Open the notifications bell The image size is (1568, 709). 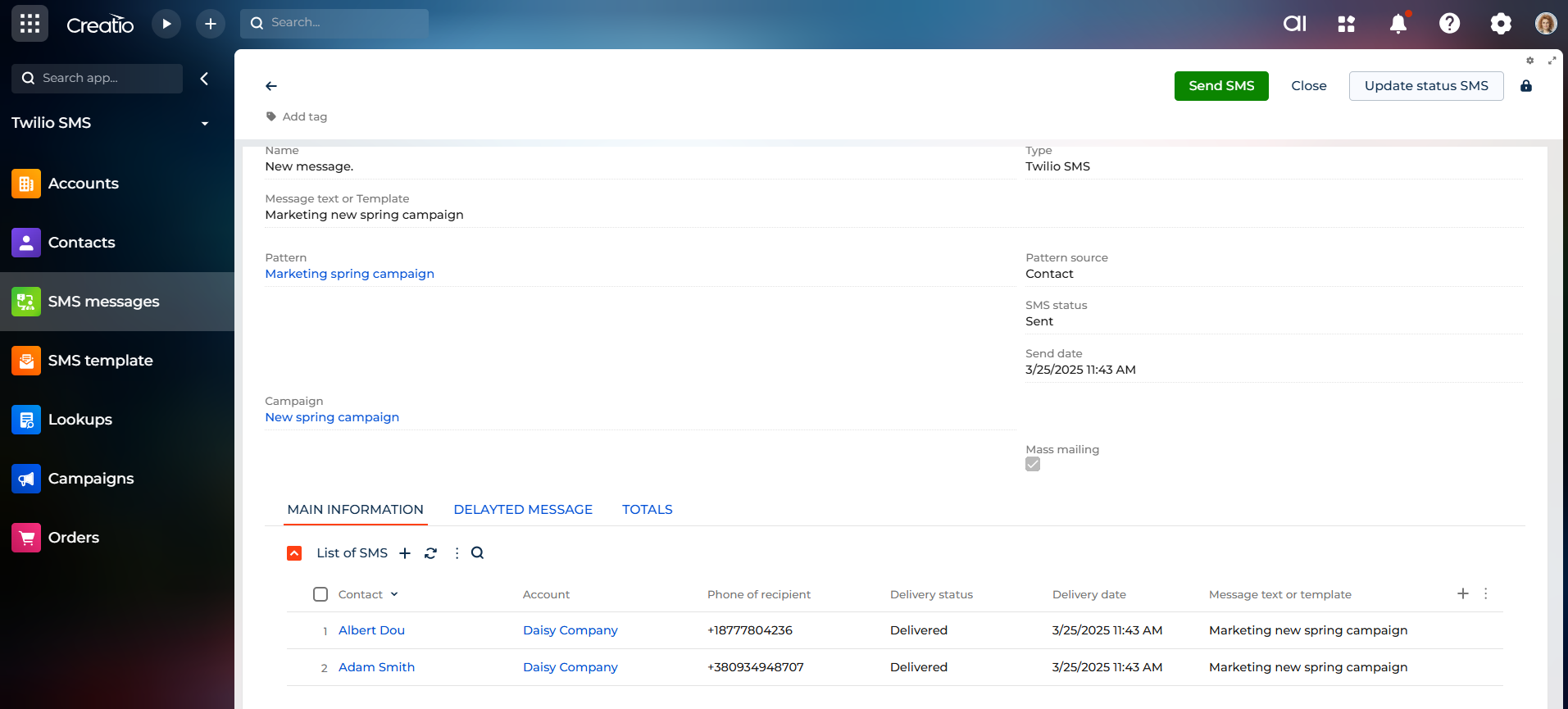1398,24
